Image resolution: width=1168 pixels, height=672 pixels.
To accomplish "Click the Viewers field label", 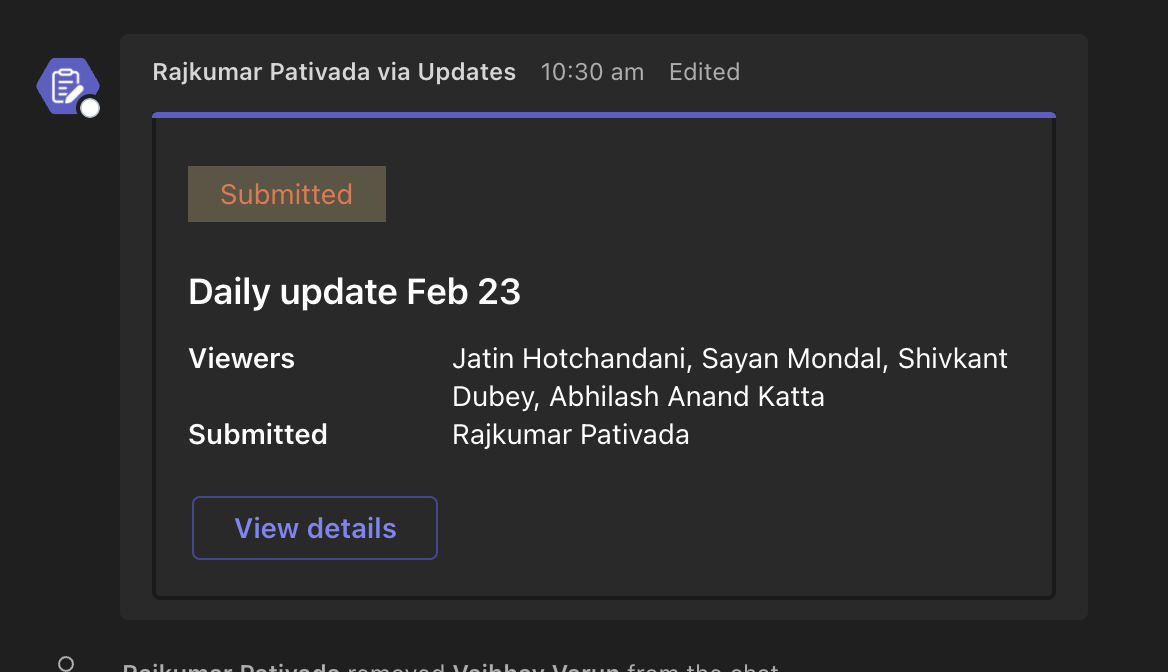I will point(242,359).
